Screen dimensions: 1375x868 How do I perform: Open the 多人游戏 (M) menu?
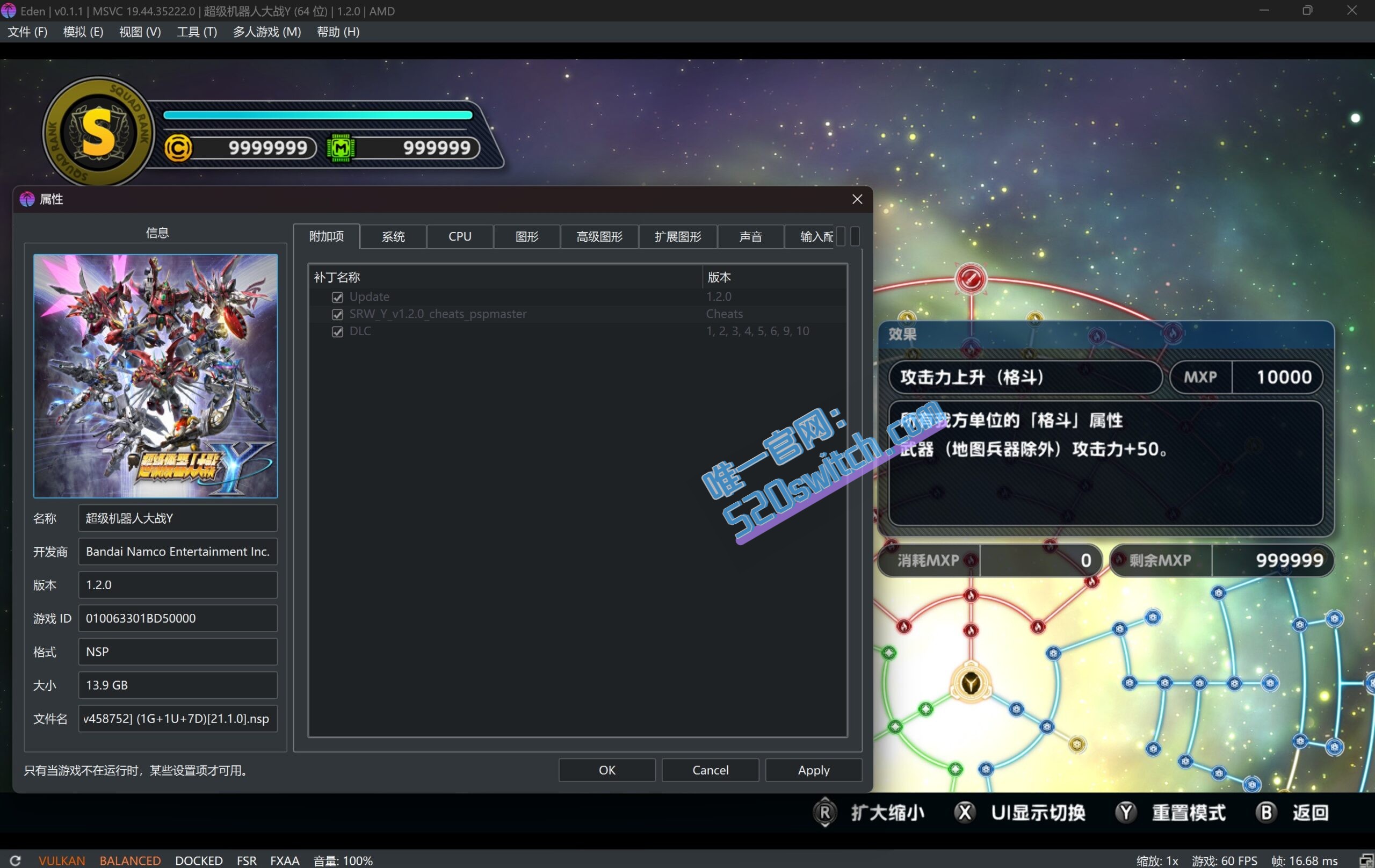[x=266, y=32]
